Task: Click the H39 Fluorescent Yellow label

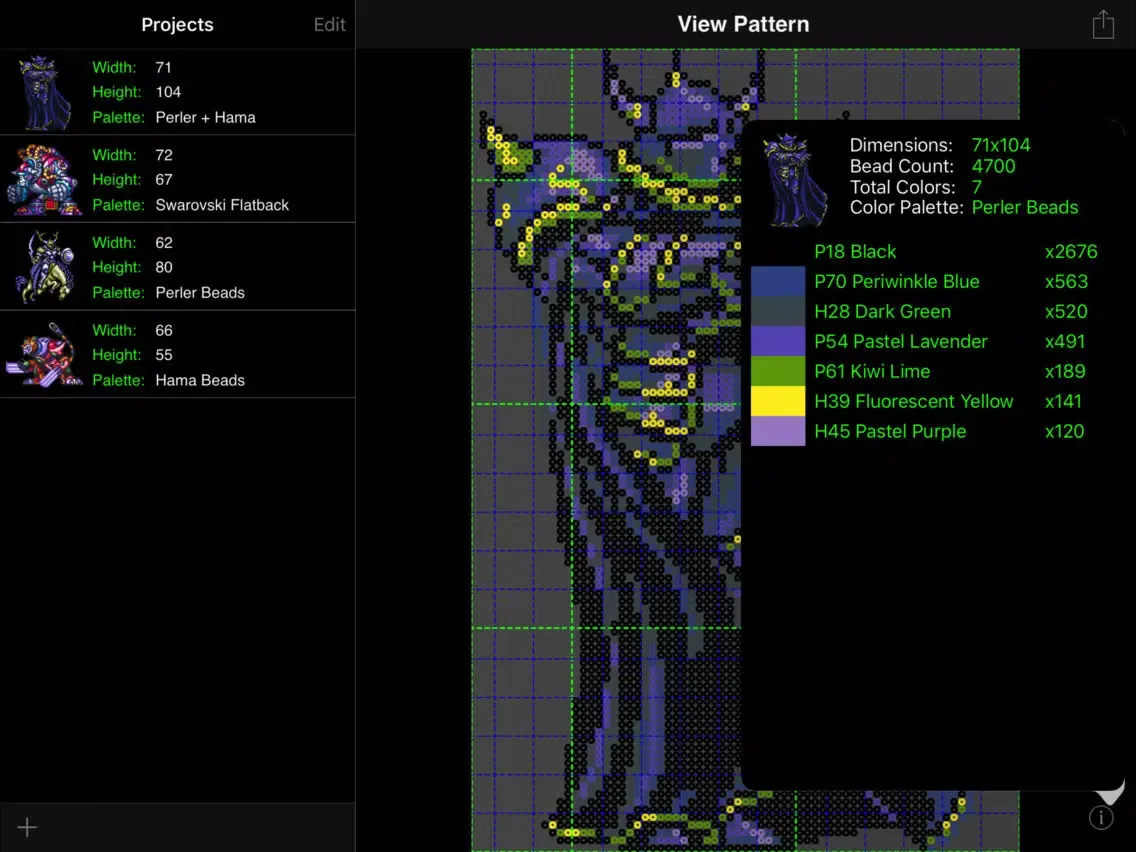Action: pos(914,401)
